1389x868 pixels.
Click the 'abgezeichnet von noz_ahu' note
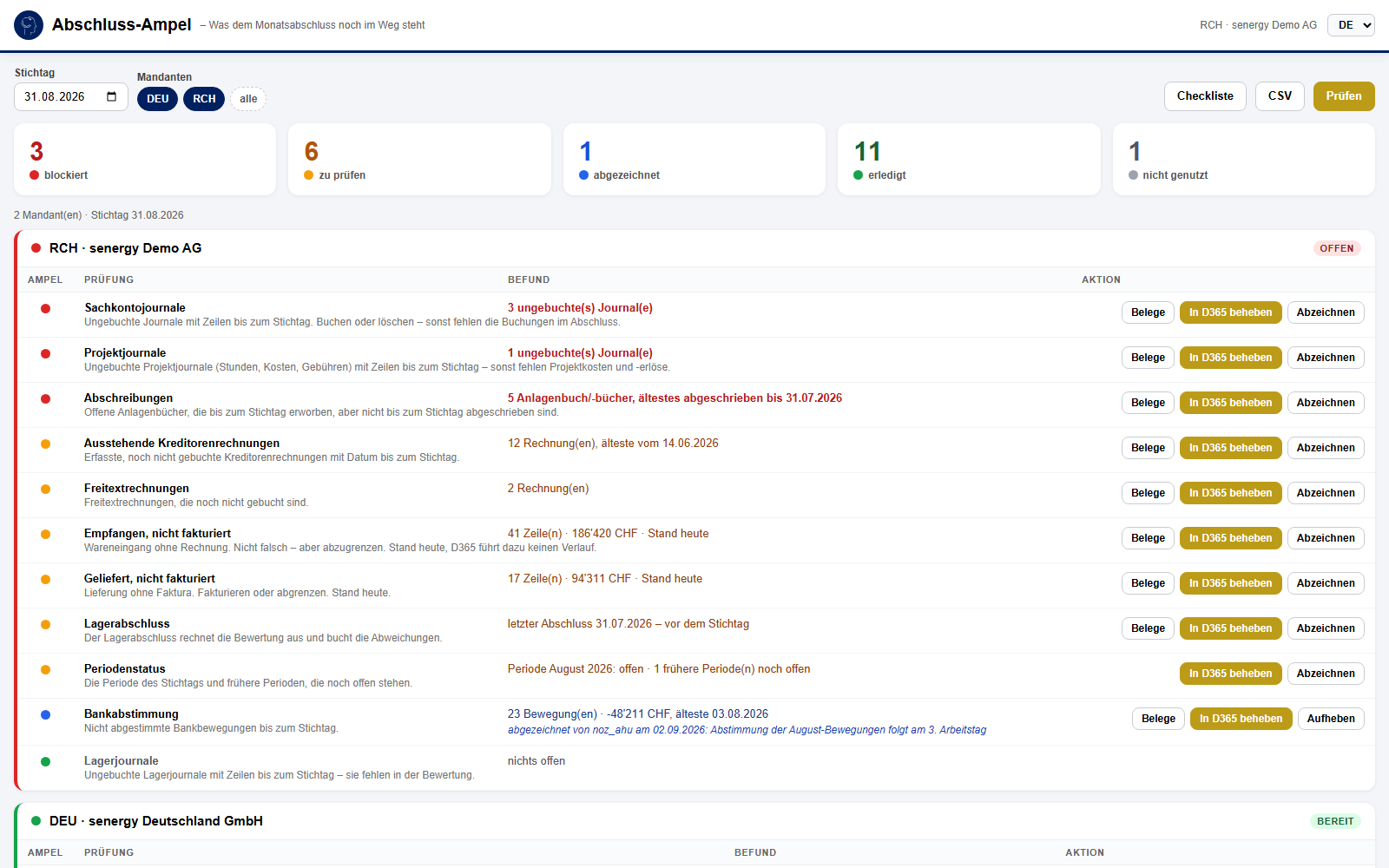(747, 730)
